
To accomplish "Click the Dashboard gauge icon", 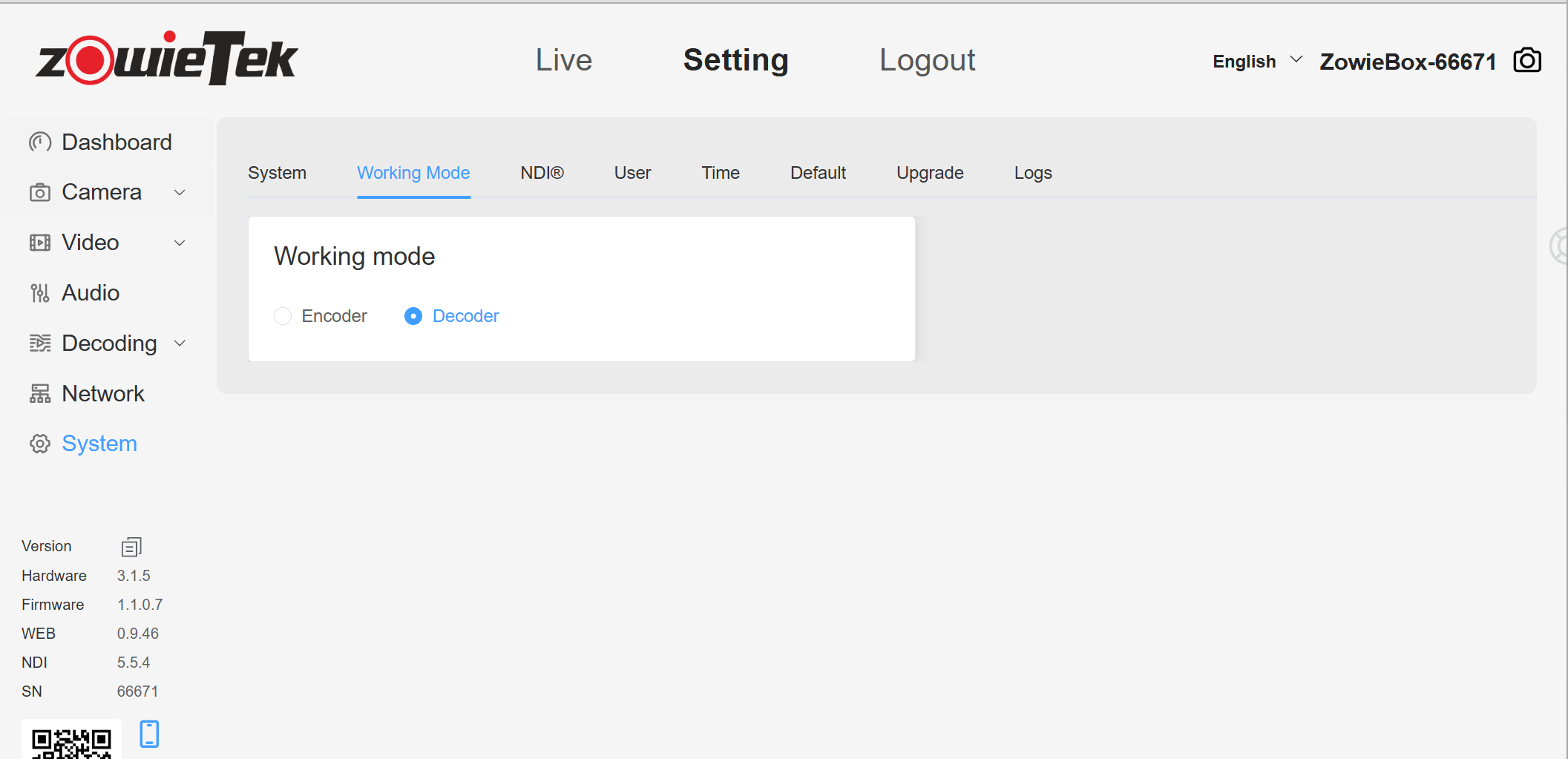I will pos(39,142).
